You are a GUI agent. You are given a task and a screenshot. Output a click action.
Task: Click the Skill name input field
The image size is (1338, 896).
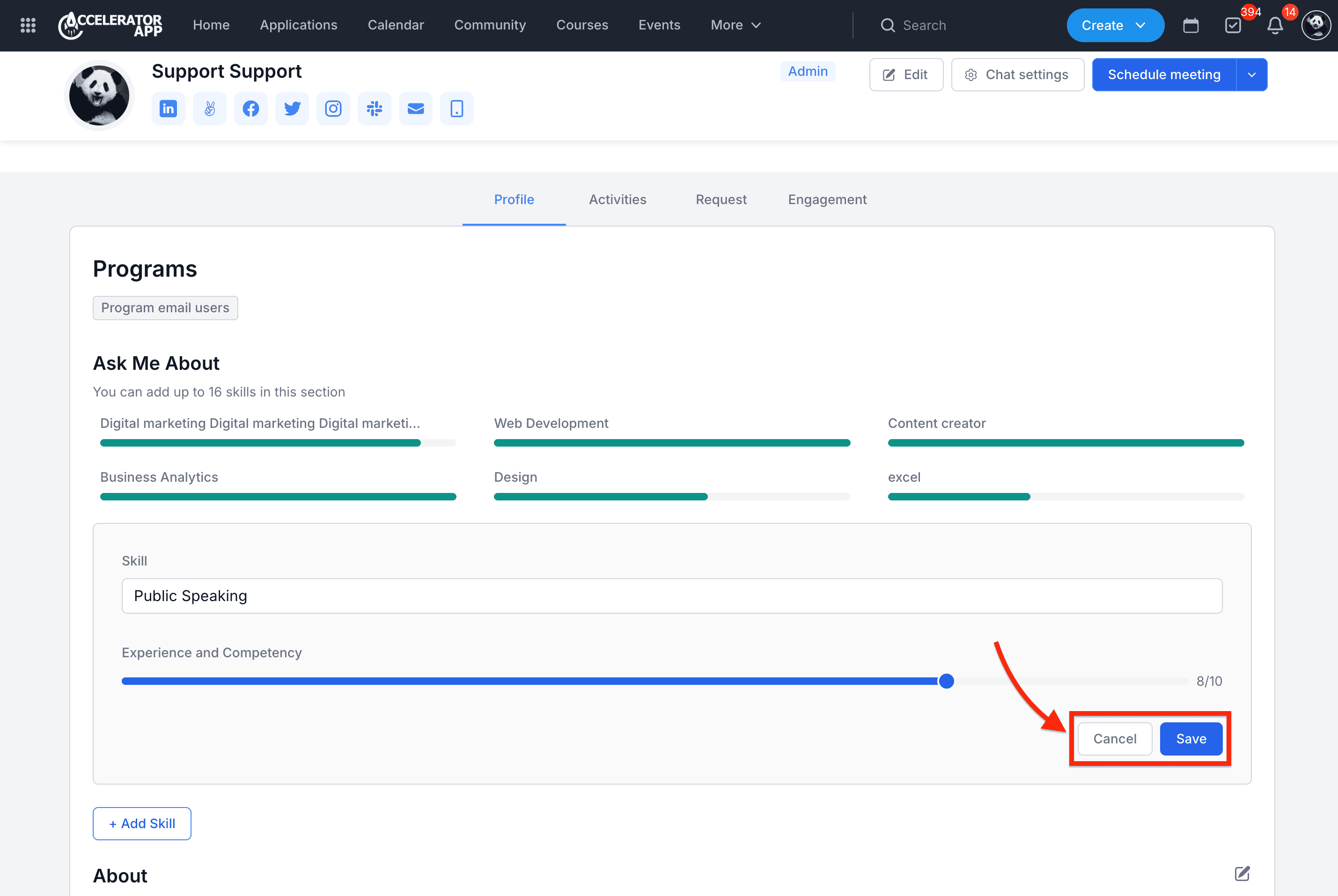[x=671, y=596]
